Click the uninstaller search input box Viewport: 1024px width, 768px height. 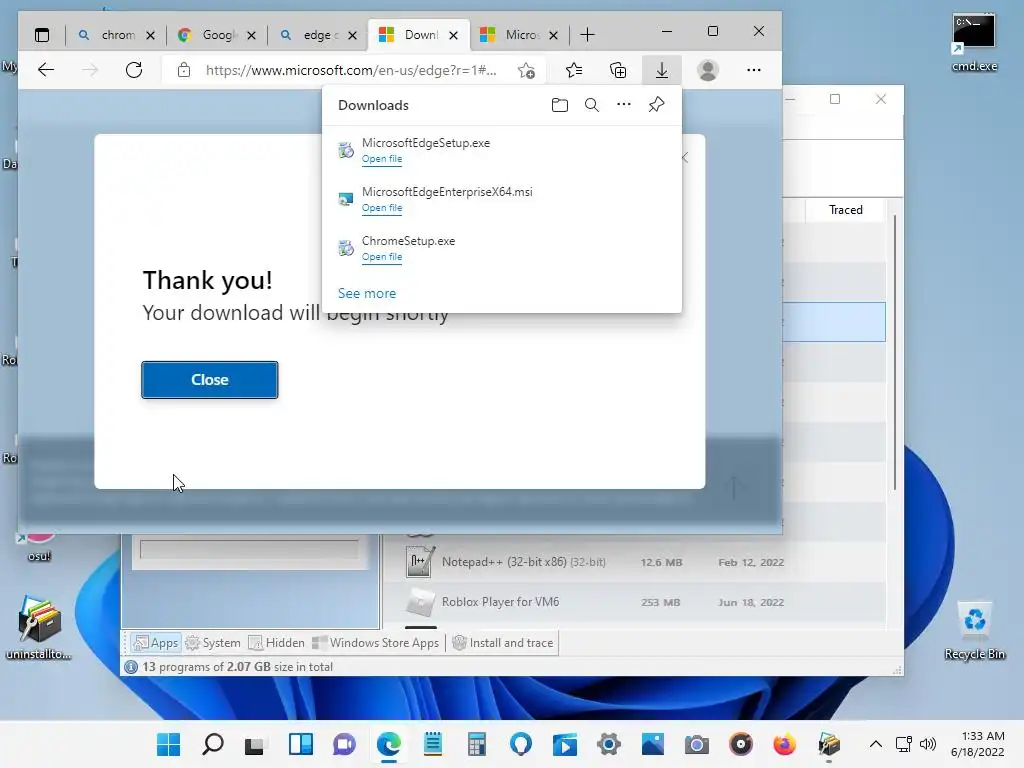[249, 549]
